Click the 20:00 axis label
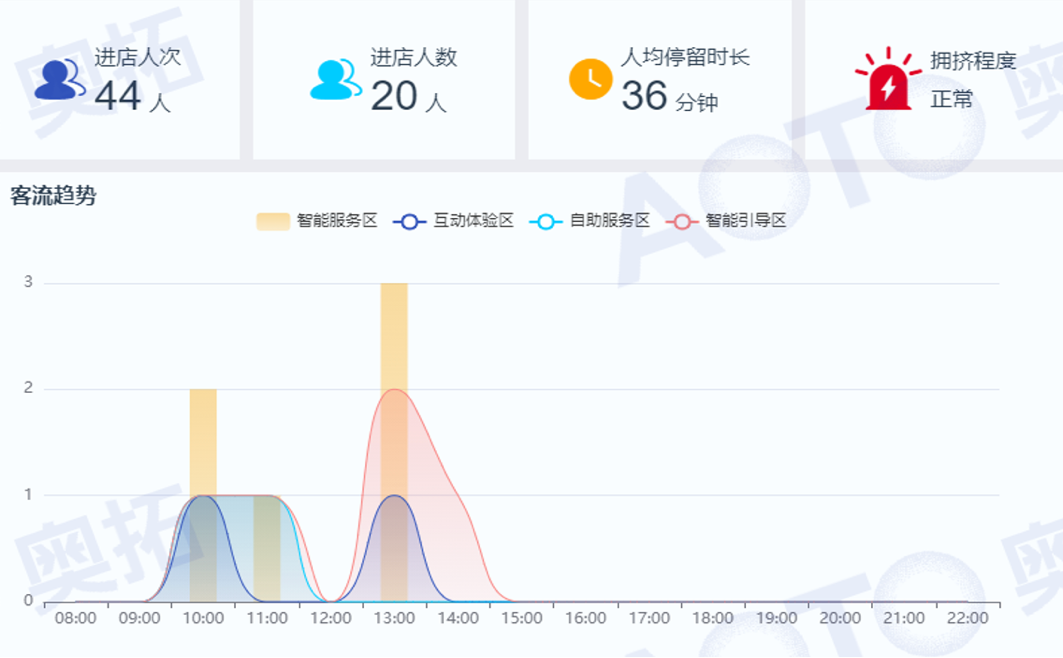 point(840,618)
